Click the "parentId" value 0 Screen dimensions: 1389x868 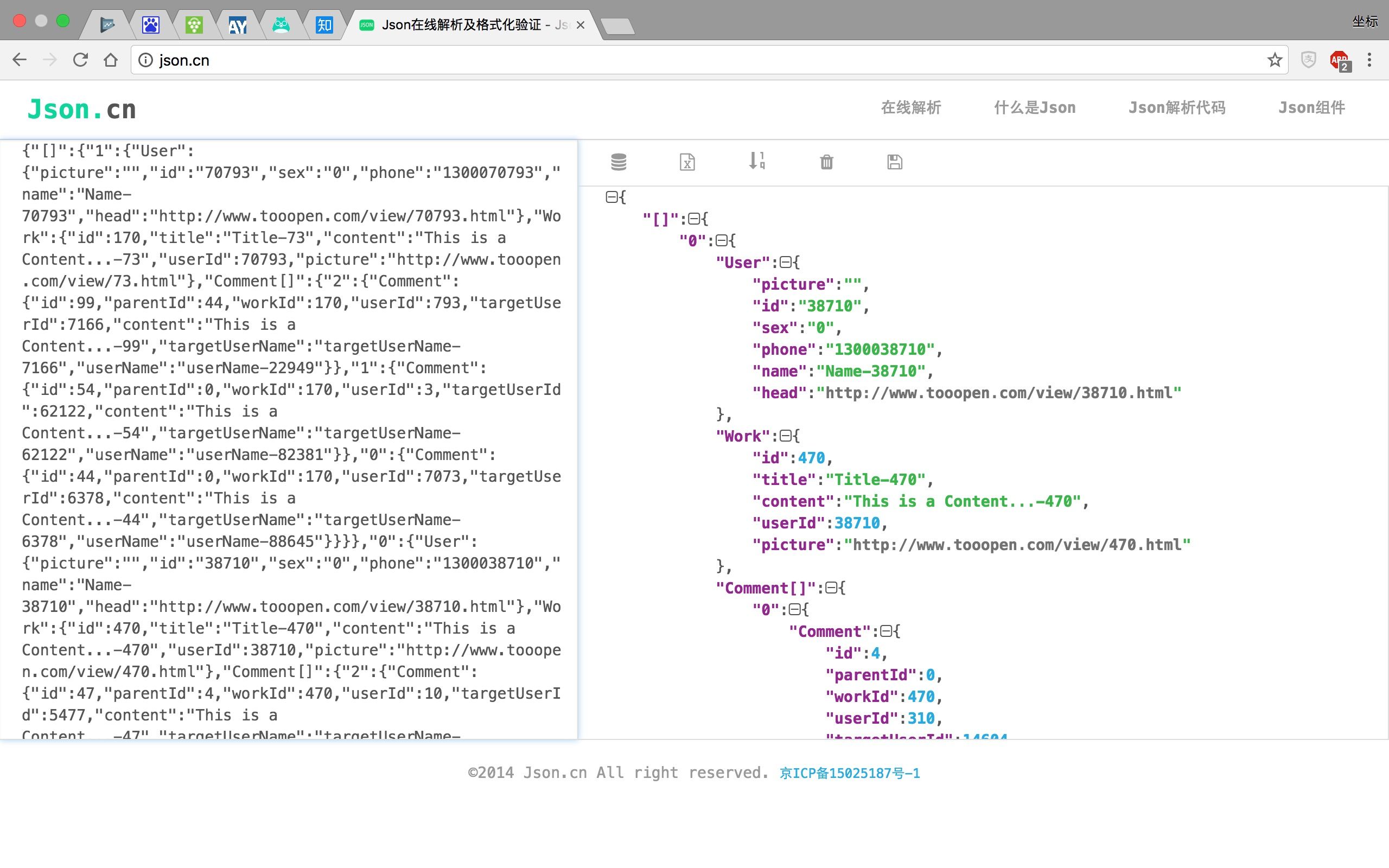[931, 675]
